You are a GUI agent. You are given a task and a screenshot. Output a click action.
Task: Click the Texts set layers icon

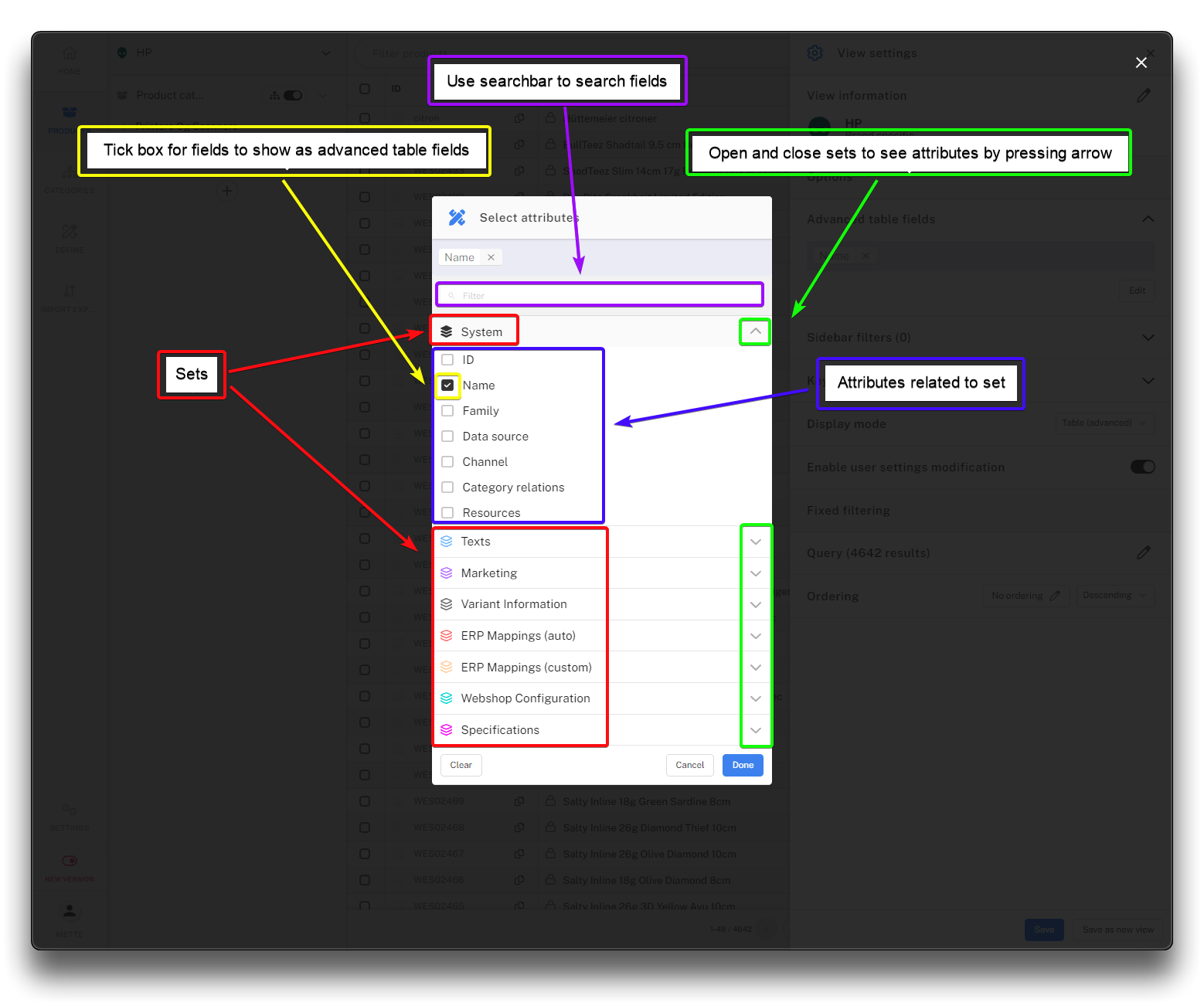[447, 542]
